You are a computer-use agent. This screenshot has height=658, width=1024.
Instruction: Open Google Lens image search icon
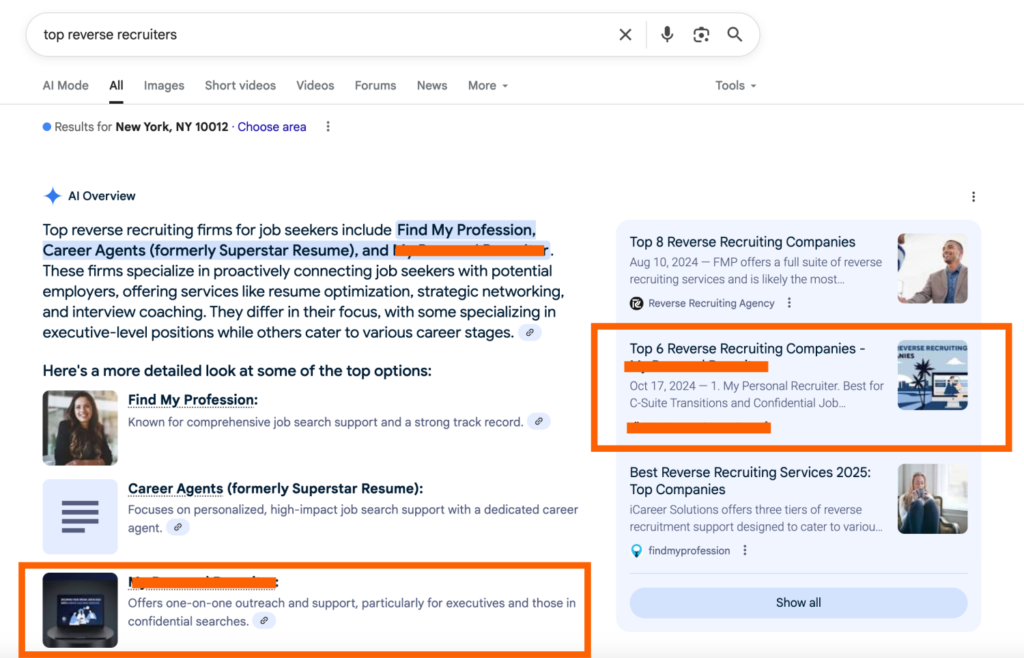coord(701,35)
